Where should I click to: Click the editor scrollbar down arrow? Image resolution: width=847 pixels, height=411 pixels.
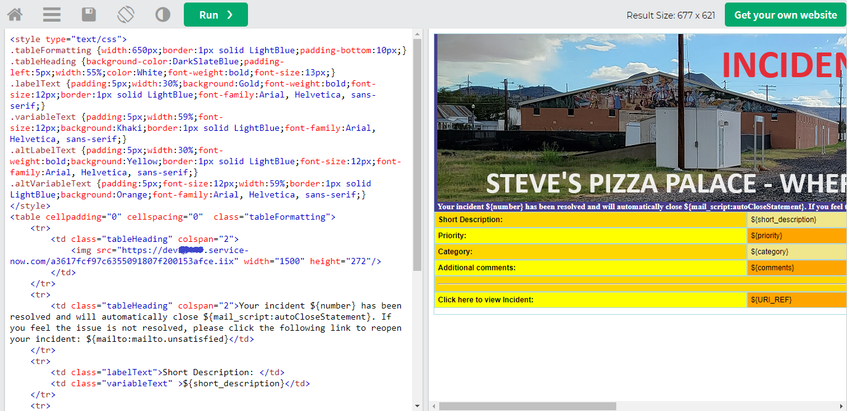click(x=417, y=406)
